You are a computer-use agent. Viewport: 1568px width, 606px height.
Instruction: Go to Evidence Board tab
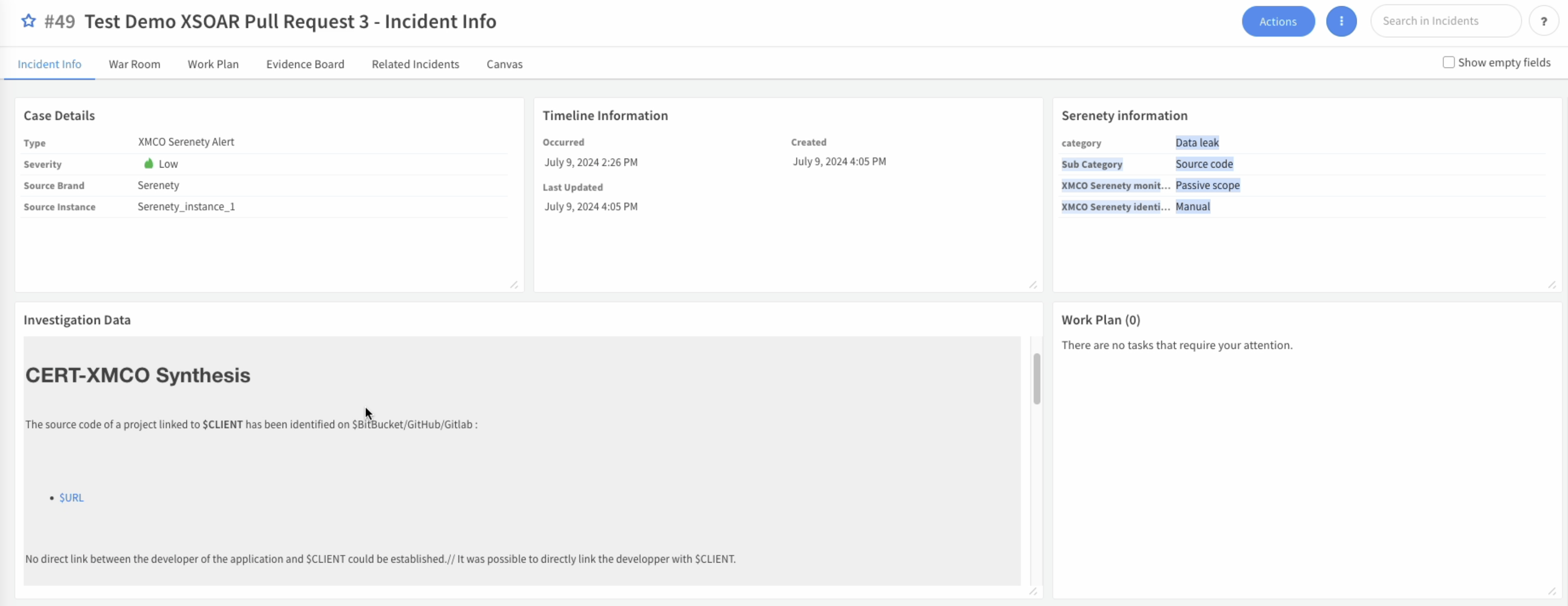click(305, 64)
